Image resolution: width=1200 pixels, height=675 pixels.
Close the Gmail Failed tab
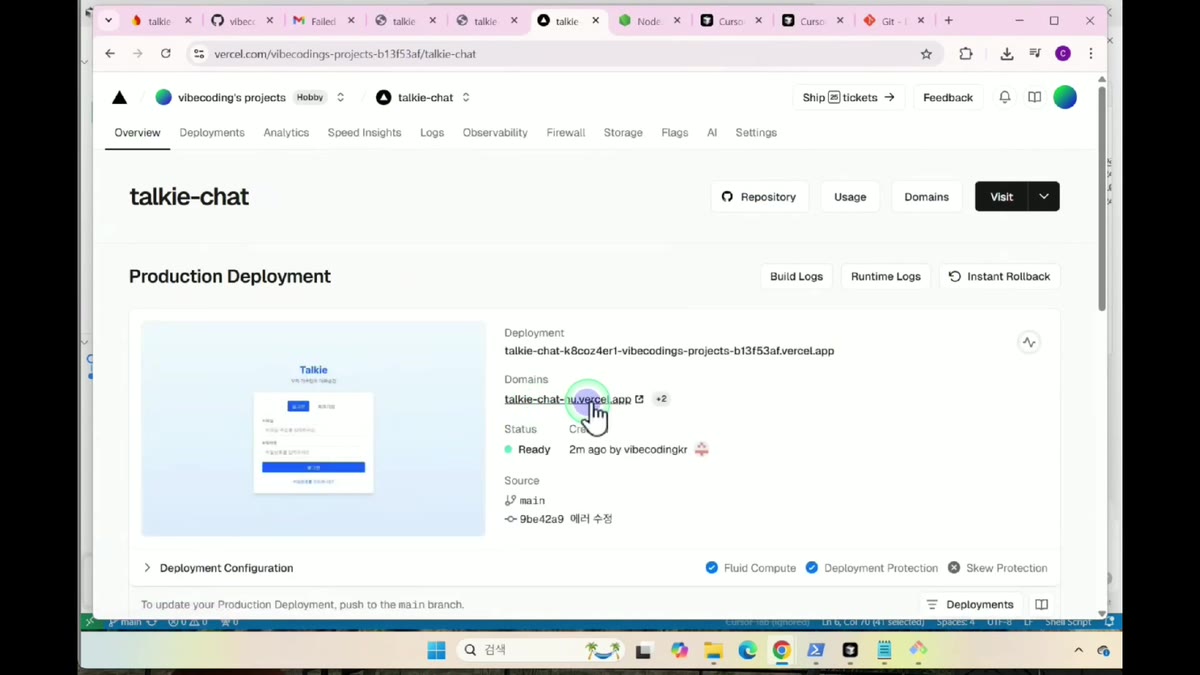351,21
